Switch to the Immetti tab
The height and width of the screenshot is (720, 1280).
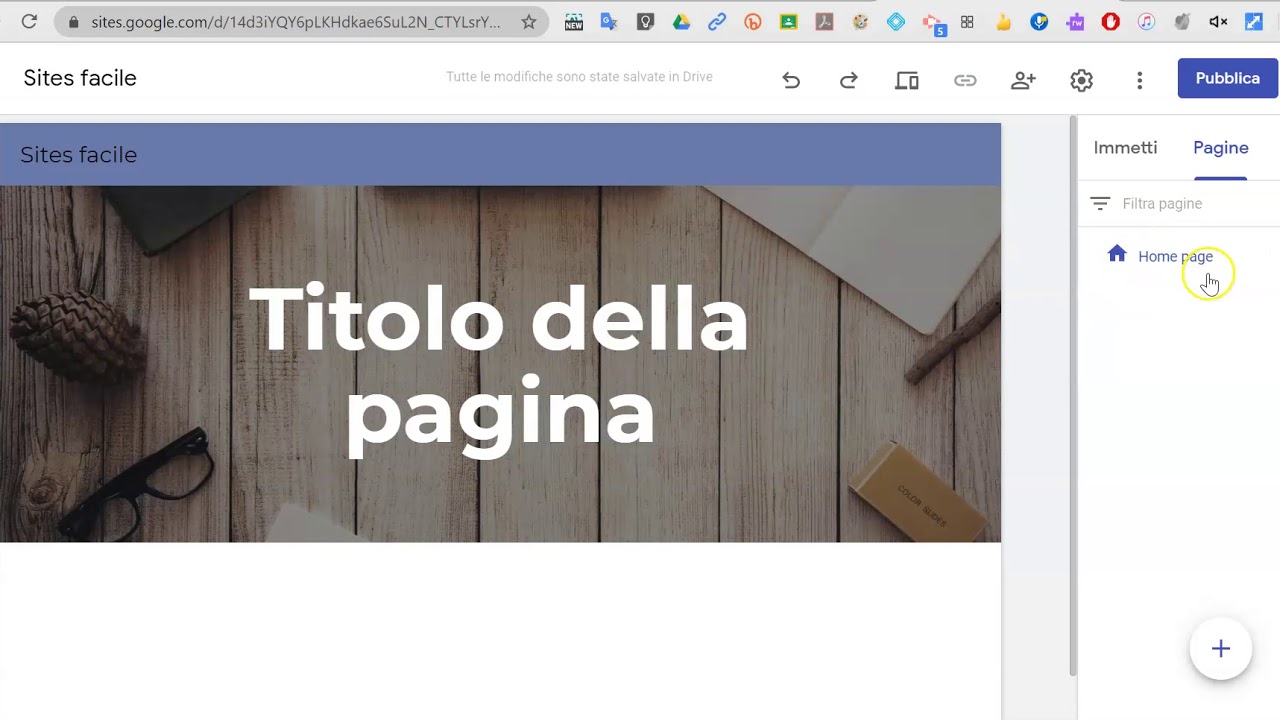coord(1125,147)
